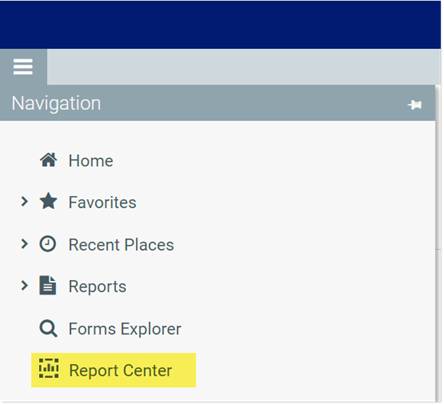This screenshot has height=405, width=444.
Task: Go to Forms Explorer
Action: [125, 329]
